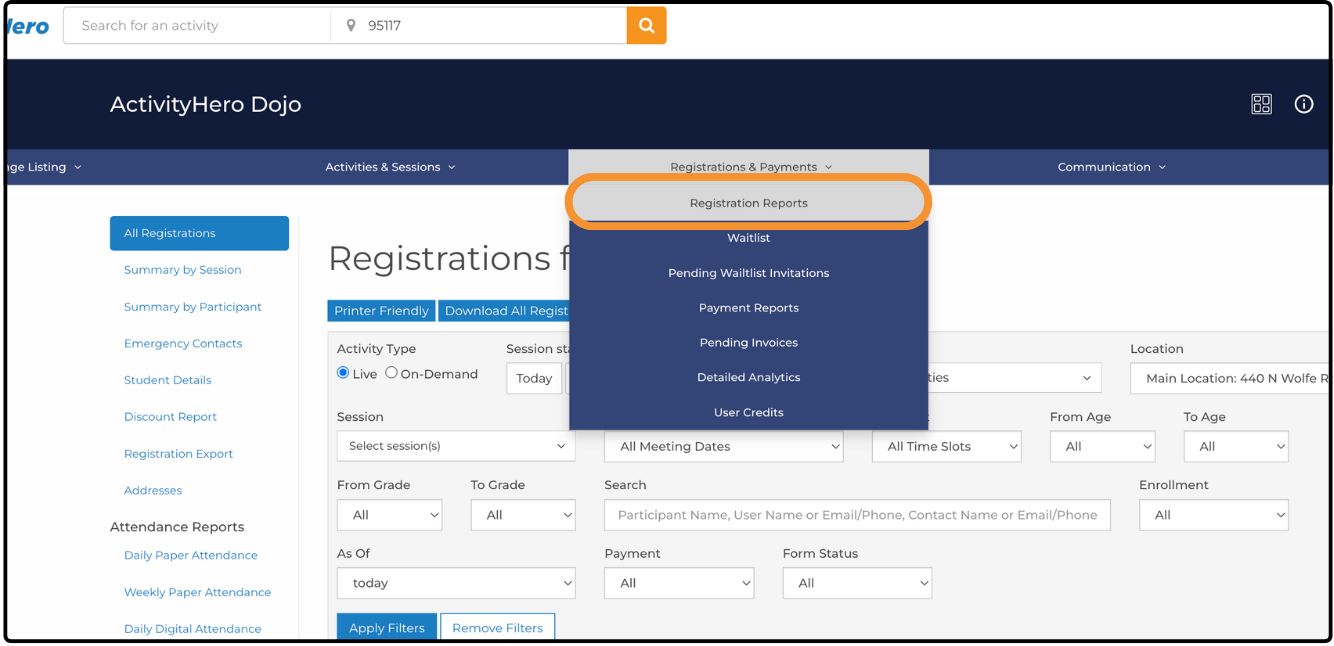Viewport: 1334px width, 646px height.
Task: Choose Pending Waitlist Invitations menu entry
Action: click(x=749, y=273)
